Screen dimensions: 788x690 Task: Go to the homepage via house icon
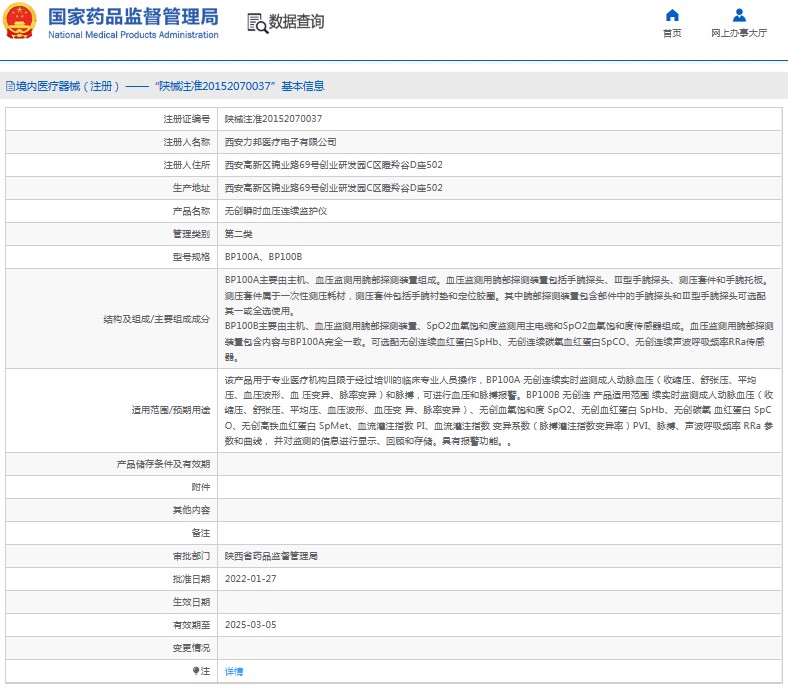point(672,15)
